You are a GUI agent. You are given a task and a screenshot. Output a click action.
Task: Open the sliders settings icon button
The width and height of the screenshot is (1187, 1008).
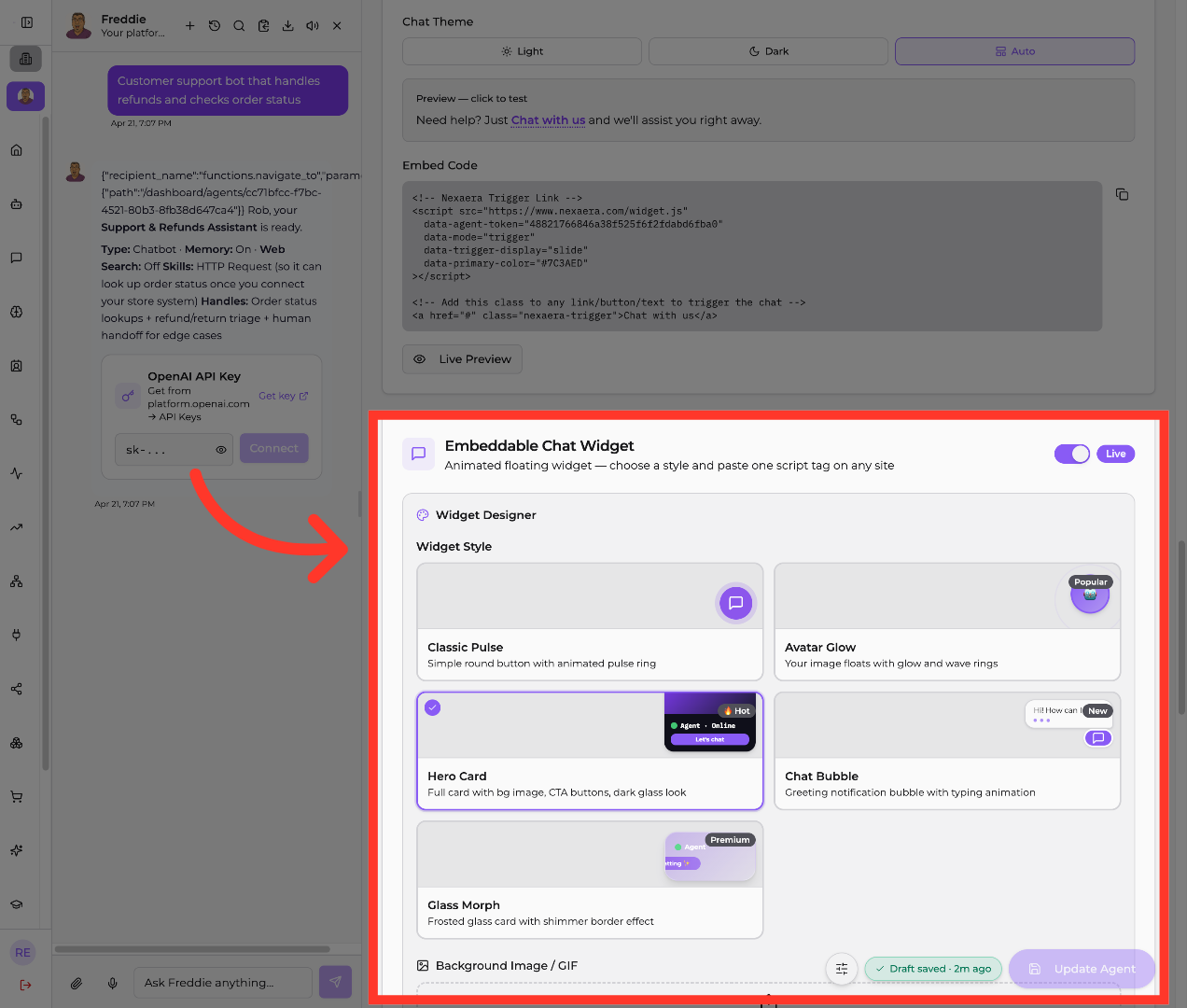click(842, 969)
